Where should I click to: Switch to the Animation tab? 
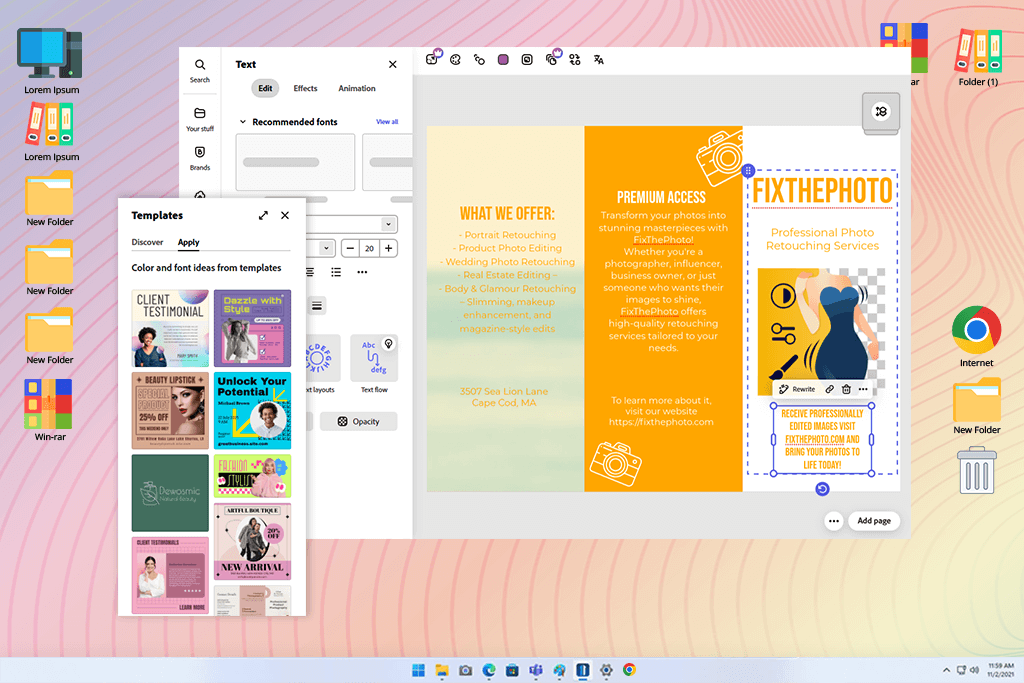coord(357,88)
